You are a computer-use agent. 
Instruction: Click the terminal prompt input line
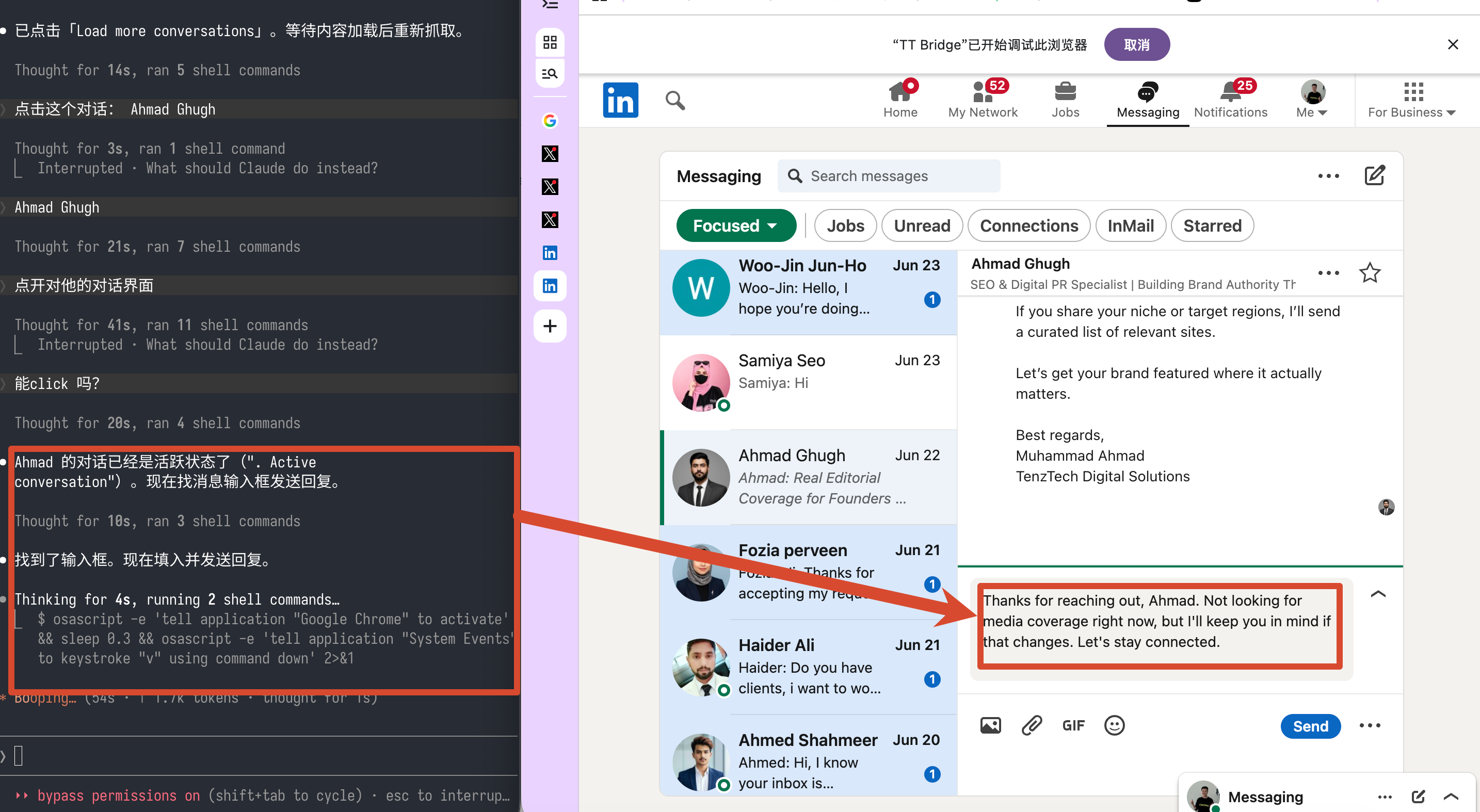(x=259, y=755)
